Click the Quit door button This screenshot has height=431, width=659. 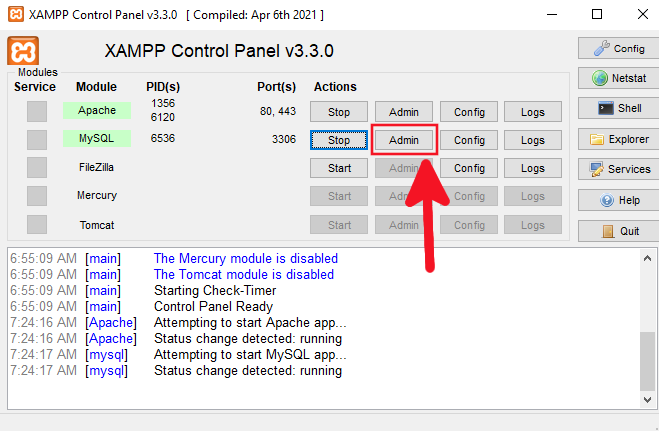[618, 231]
